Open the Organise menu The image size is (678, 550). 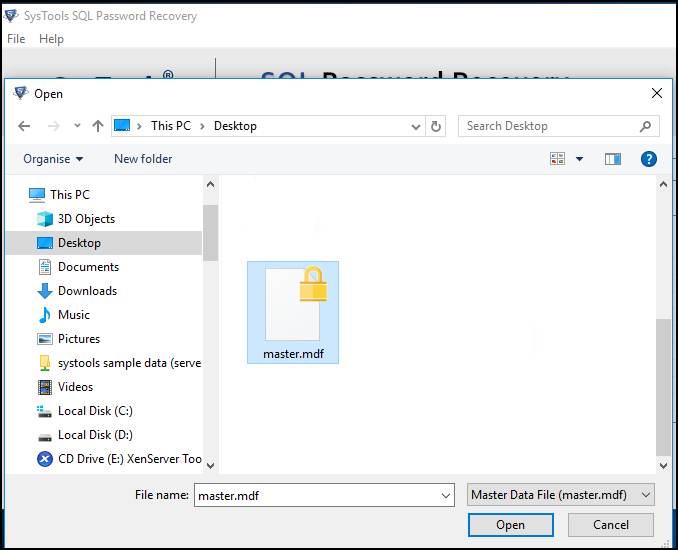coord(53,159)
